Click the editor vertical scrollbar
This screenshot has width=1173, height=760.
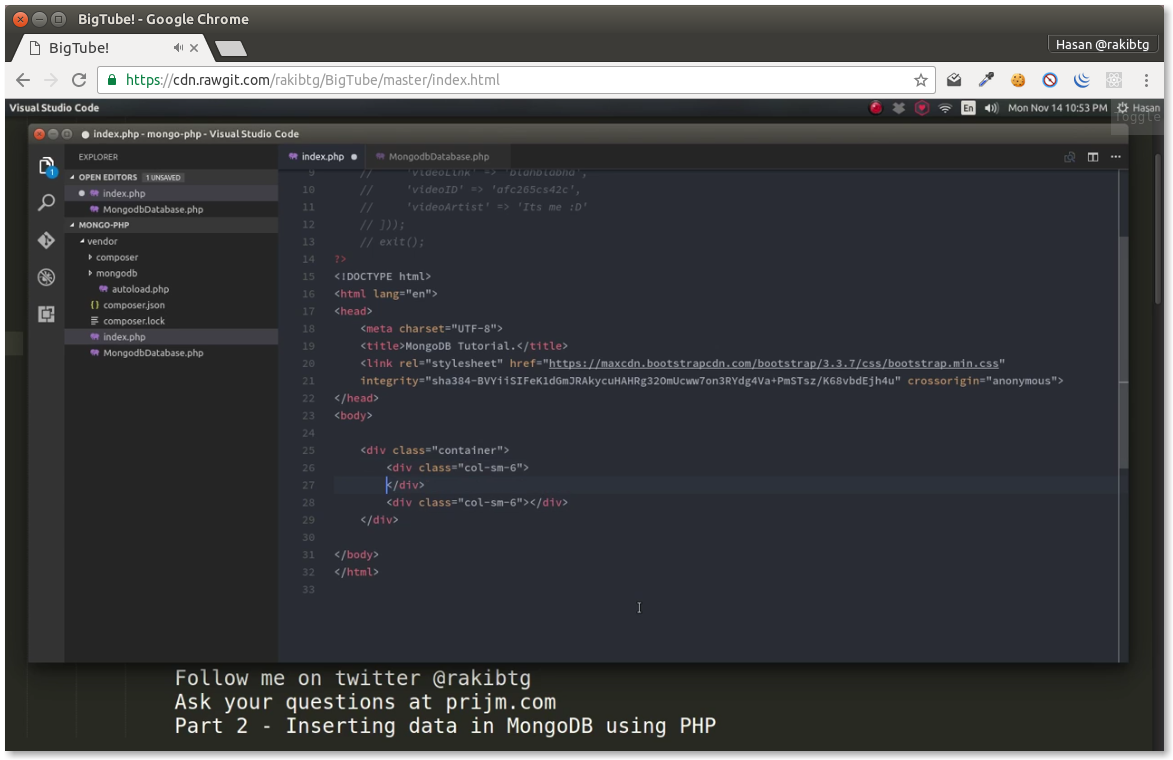[1123, 352]
